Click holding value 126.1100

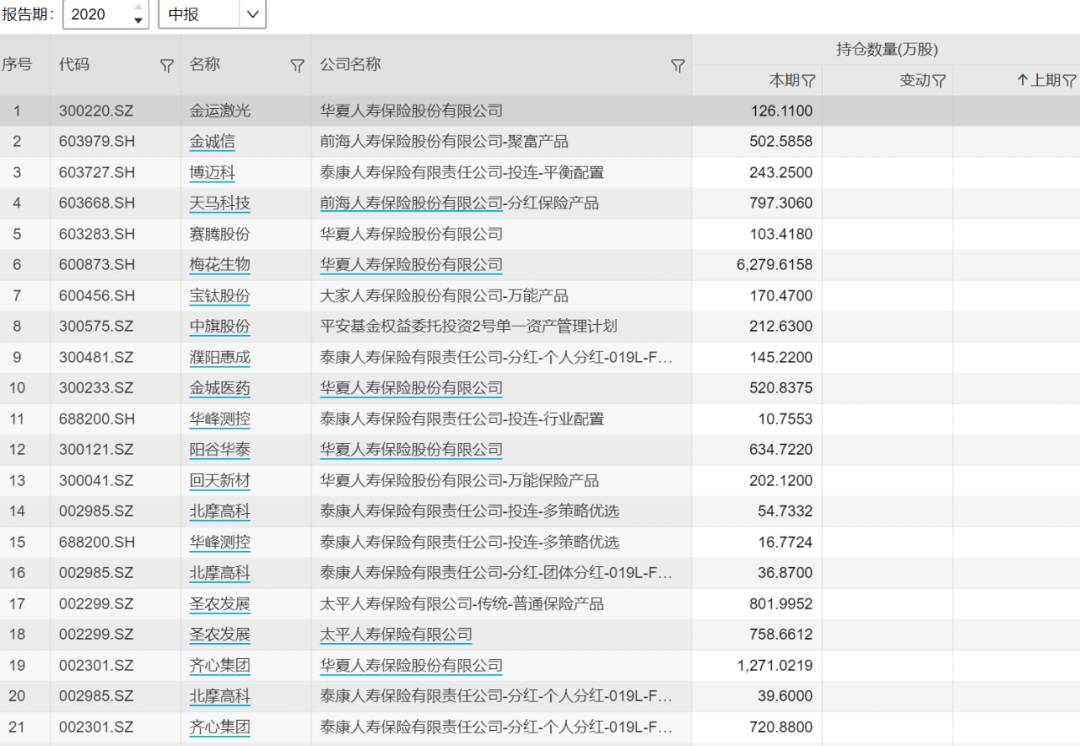tap(782, 111)
